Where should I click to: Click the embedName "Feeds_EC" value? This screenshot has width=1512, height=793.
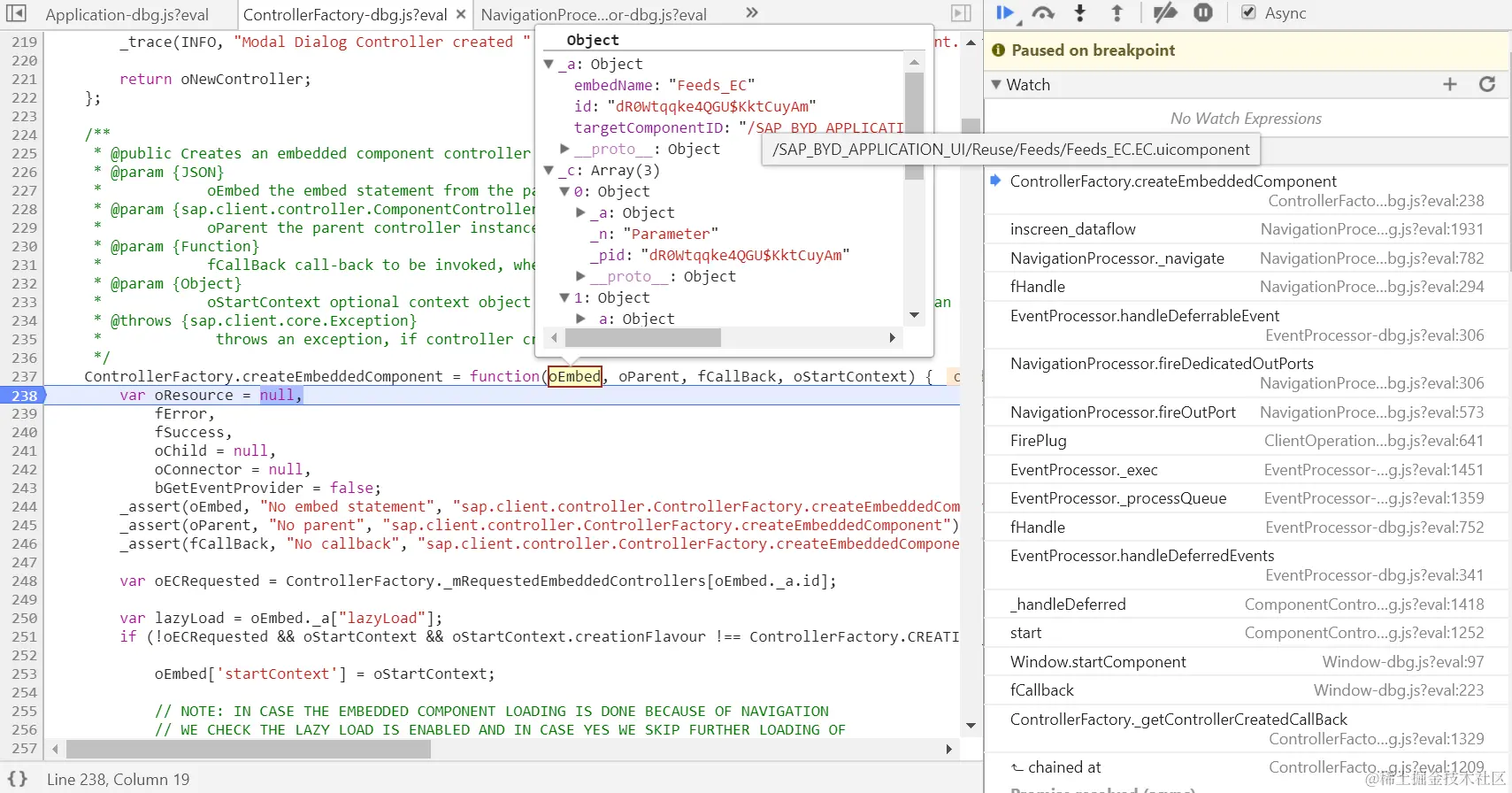click(x=712, y=85)
